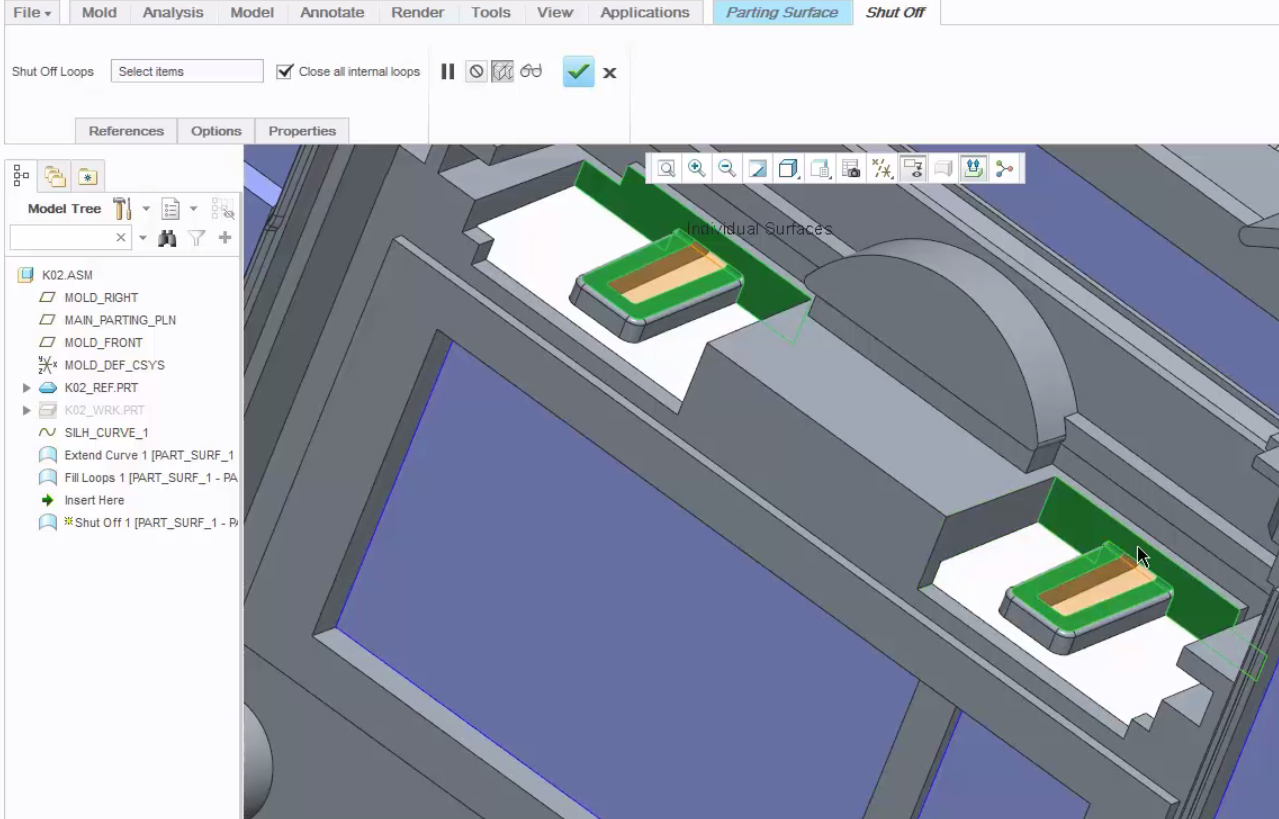The width and height of the screenshot is (1279, 819).
Task: Click the Zoom In magnifier icon
Action: (x=697, y=169)
